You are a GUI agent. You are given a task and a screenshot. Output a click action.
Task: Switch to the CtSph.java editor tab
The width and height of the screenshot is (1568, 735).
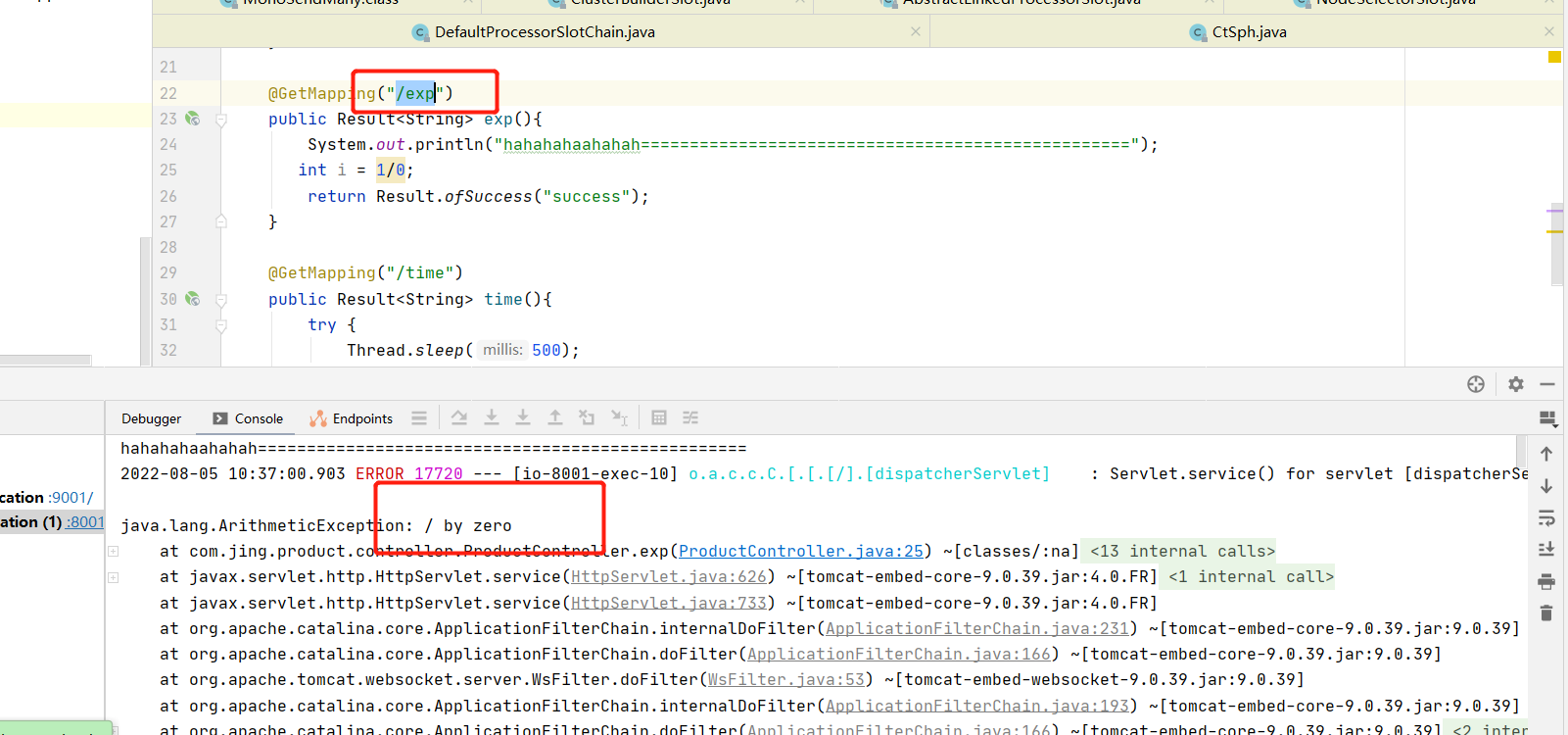pos(1239,32)
